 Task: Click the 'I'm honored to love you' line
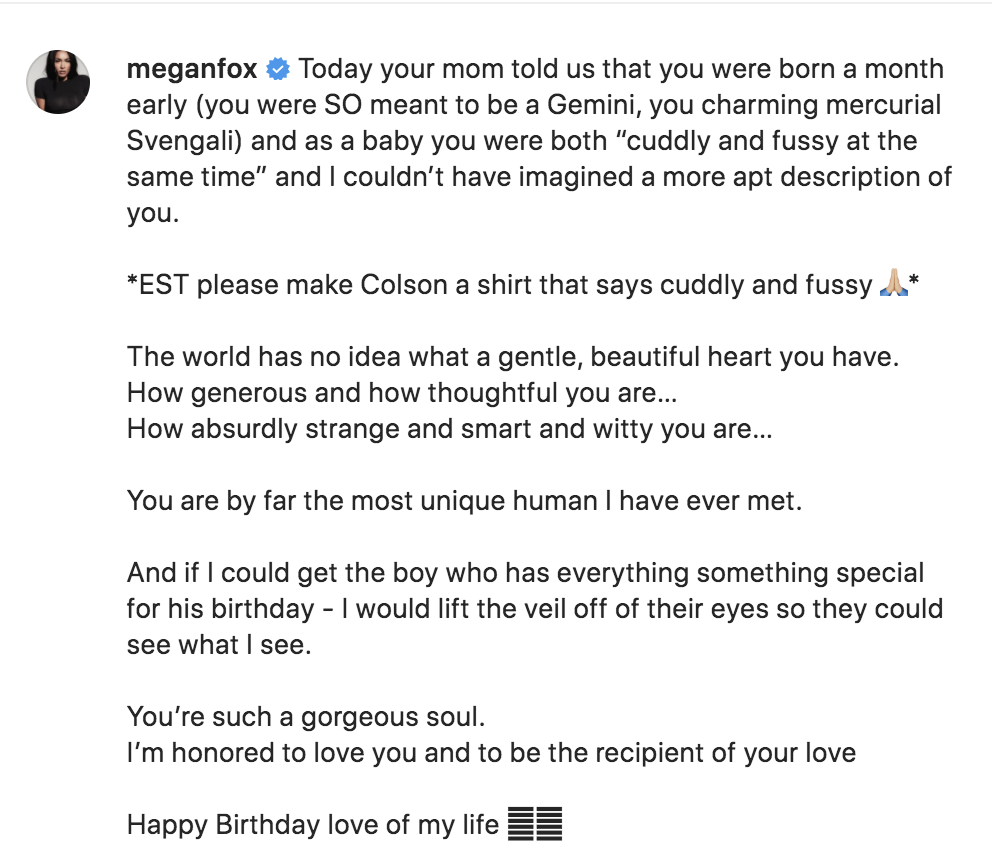click(x=491, y=753)
